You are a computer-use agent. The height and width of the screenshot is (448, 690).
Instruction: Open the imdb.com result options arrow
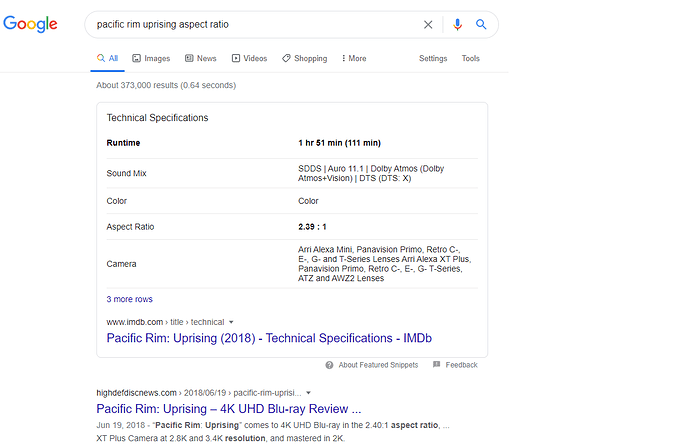tap(232, 322)
